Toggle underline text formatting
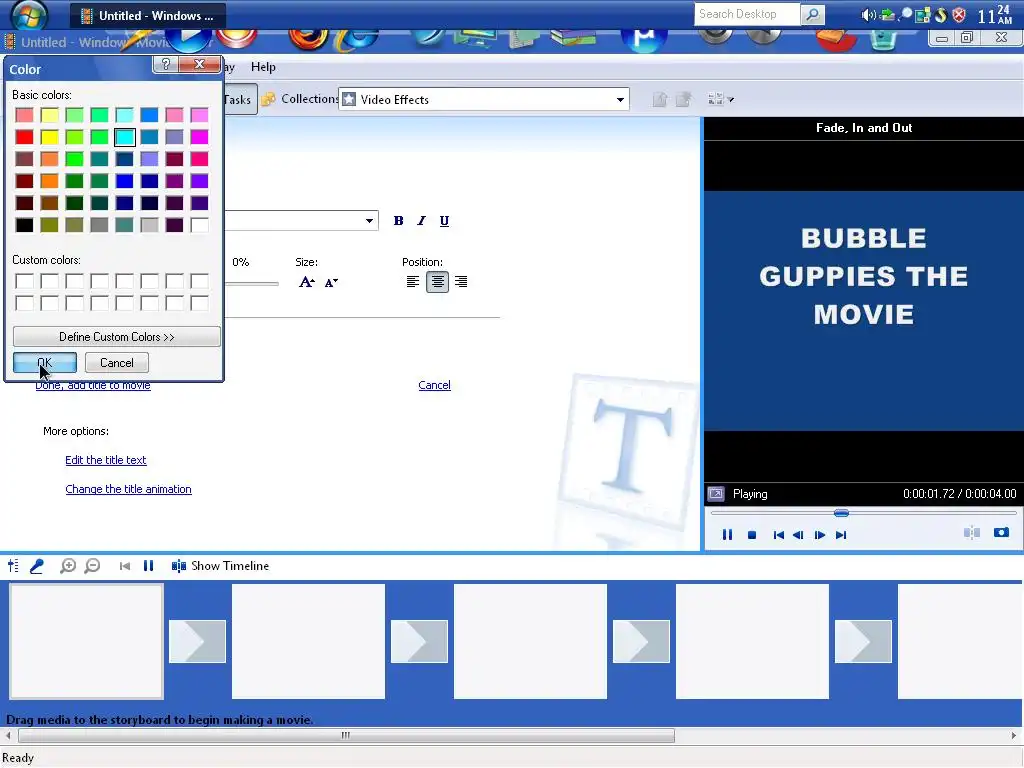The height and width of the screenshot is (768, 1024). (x=444, y=221)
